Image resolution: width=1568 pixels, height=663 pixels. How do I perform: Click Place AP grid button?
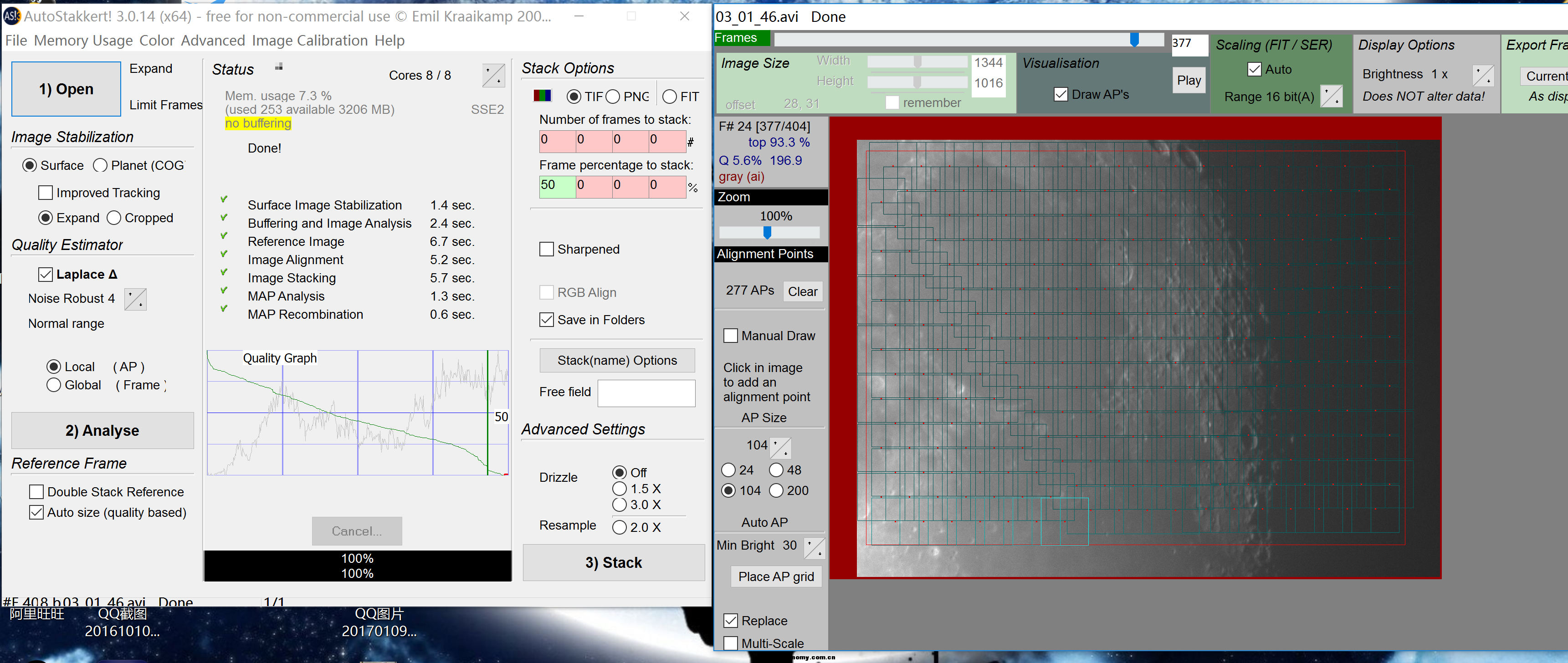click(776, 576)
